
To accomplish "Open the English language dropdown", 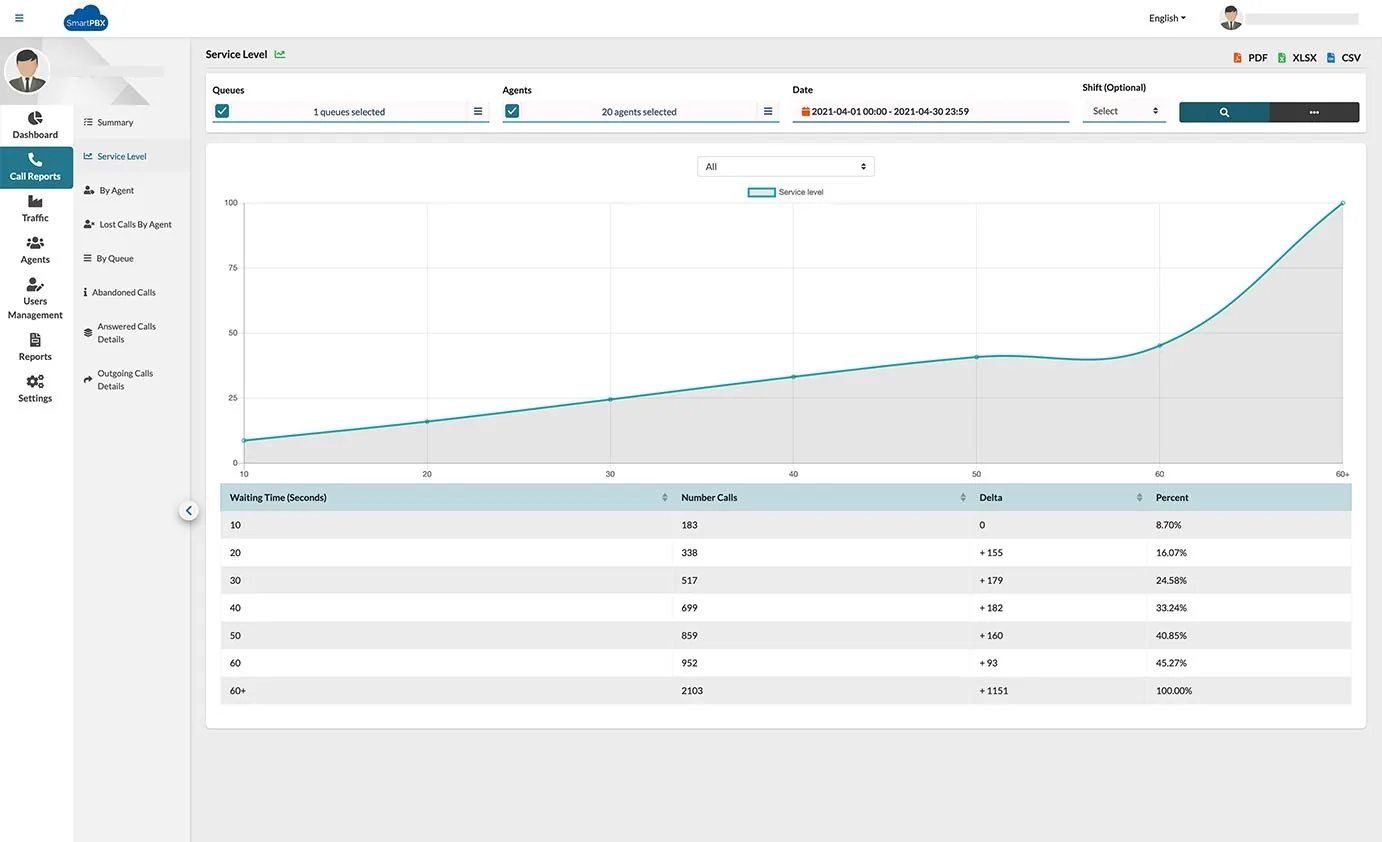I will [x=1167, y=18].
